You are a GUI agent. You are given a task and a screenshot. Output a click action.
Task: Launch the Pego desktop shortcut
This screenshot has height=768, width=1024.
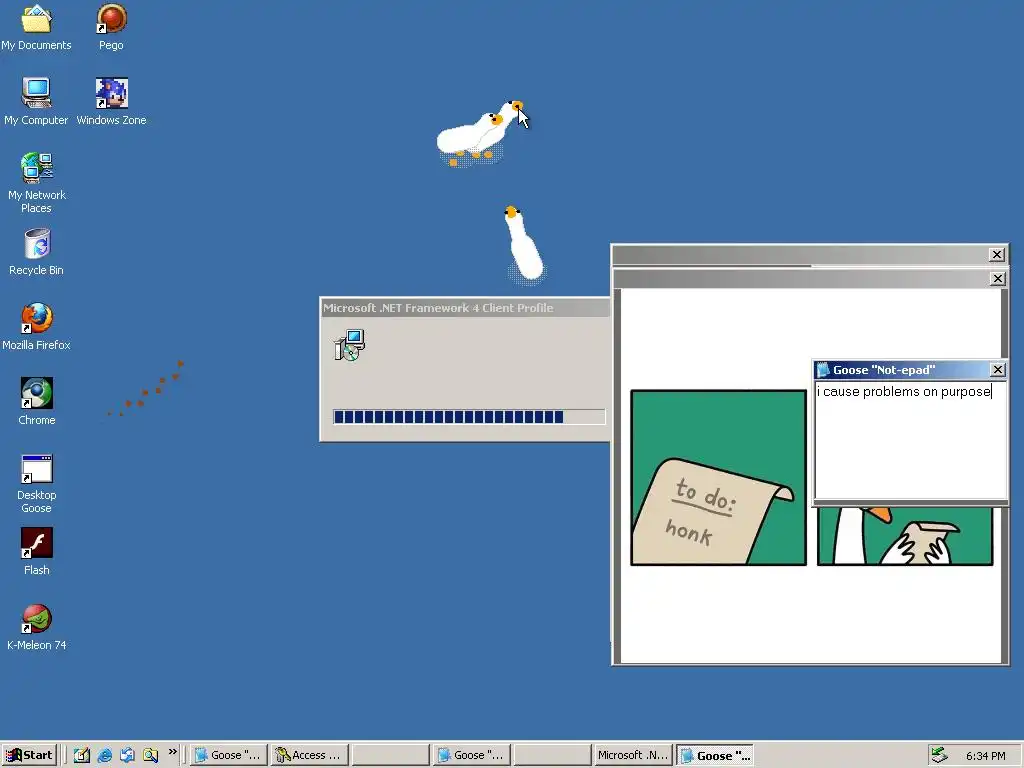[111, 27]
